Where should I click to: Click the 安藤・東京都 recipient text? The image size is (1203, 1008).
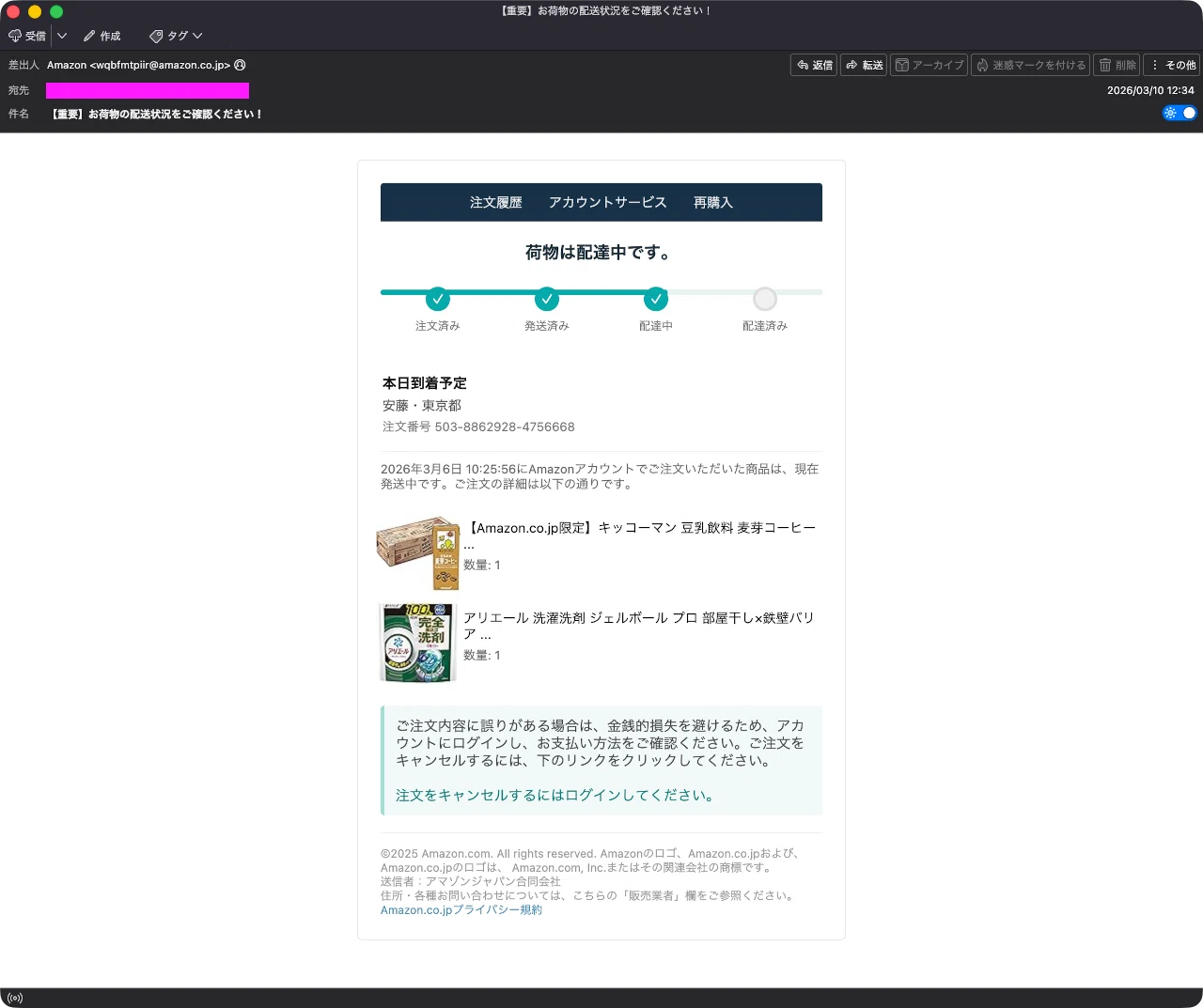coord(422,406)
